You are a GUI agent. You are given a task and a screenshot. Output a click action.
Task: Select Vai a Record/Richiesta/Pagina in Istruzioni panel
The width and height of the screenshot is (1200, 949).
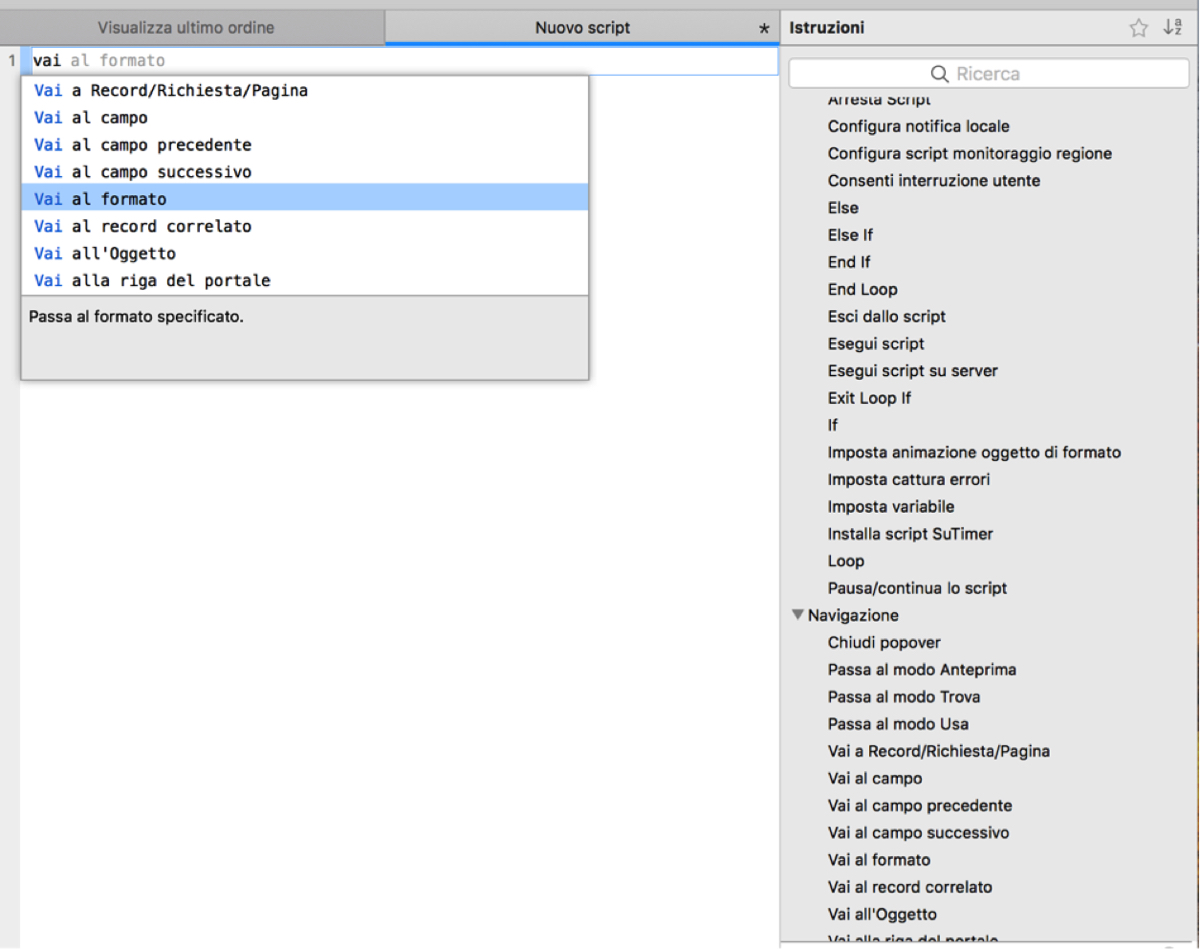click(x=939, y=750)
